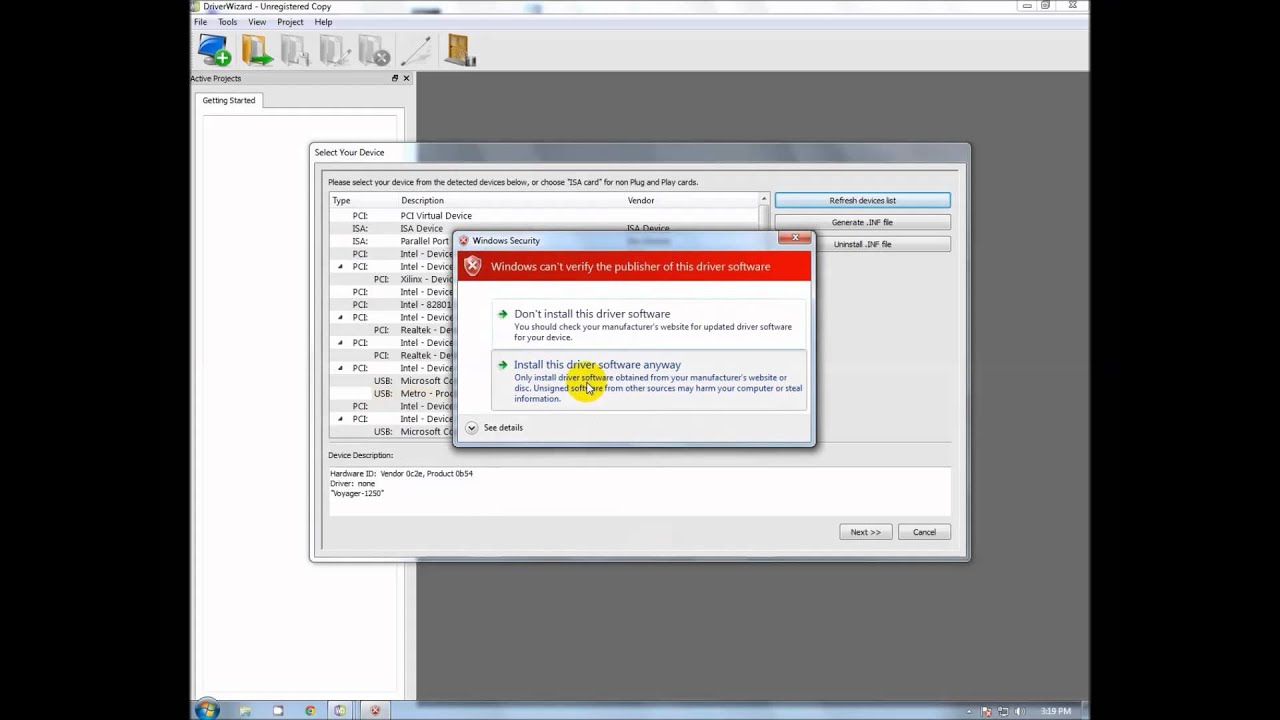Close the Active Projects panel

point(406,78)
